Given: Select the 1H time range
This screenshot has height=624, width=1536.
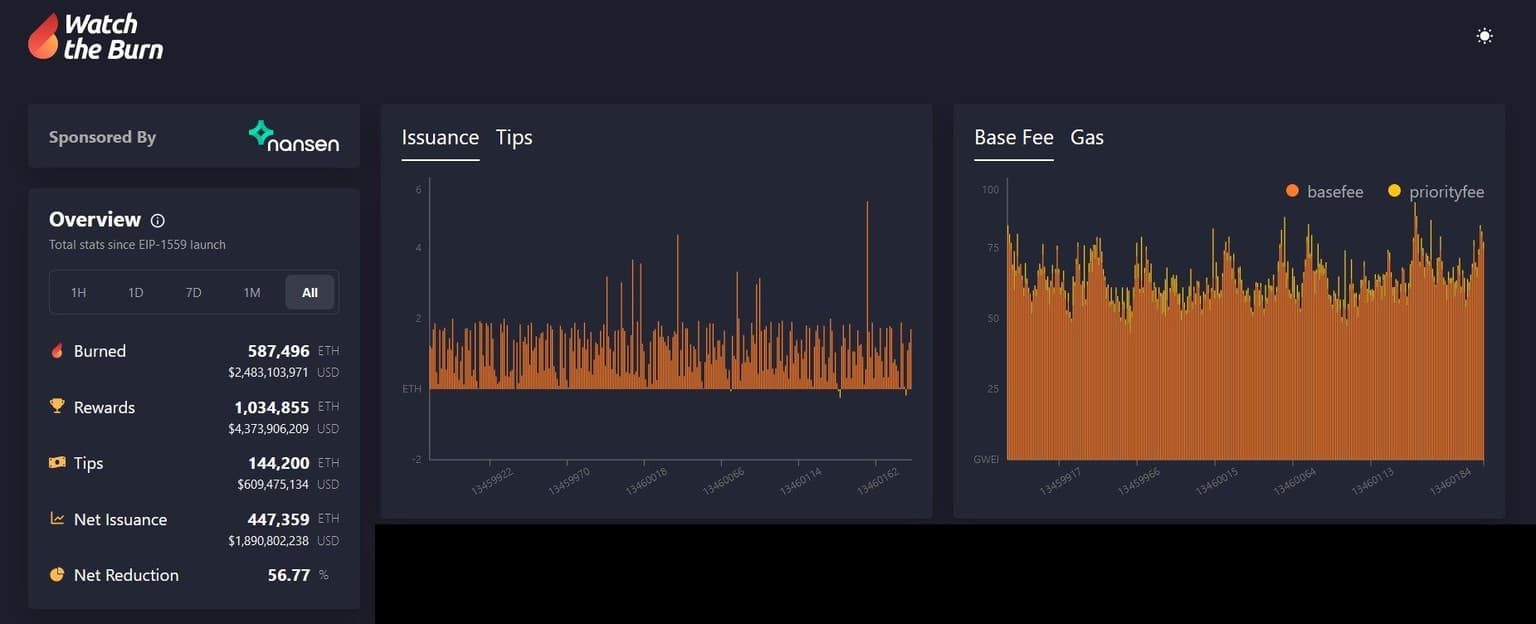Looking at the screenshot, I should click(x=78, y=292).
